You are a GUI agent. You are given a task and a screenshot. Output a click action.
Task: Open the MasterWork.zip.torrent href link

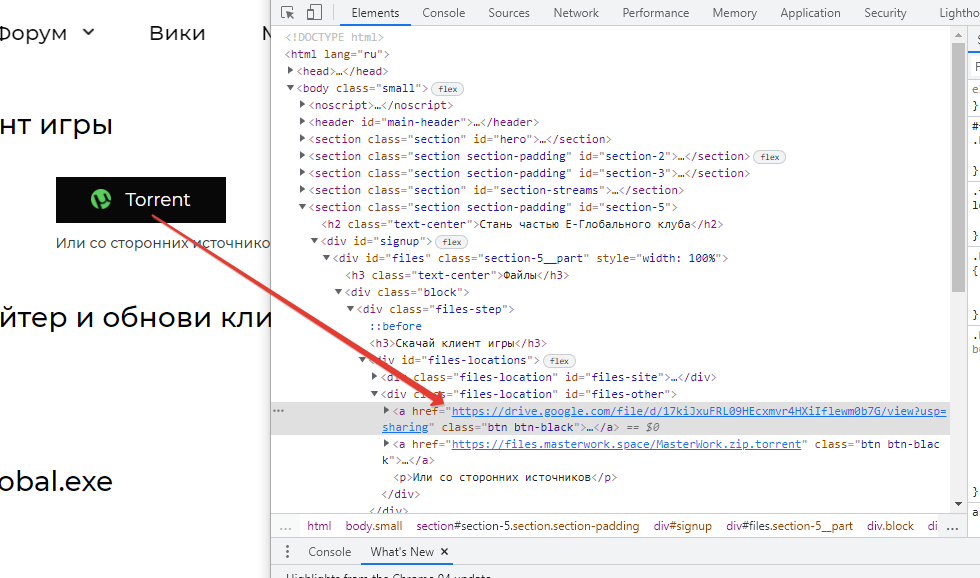coord(626,444)
